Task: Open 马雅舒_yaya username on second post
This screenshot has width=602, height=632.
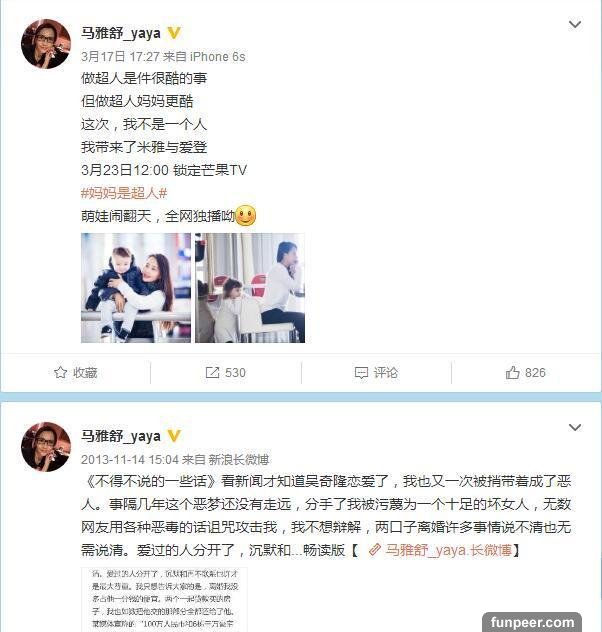Action: (x=121, y=436)
